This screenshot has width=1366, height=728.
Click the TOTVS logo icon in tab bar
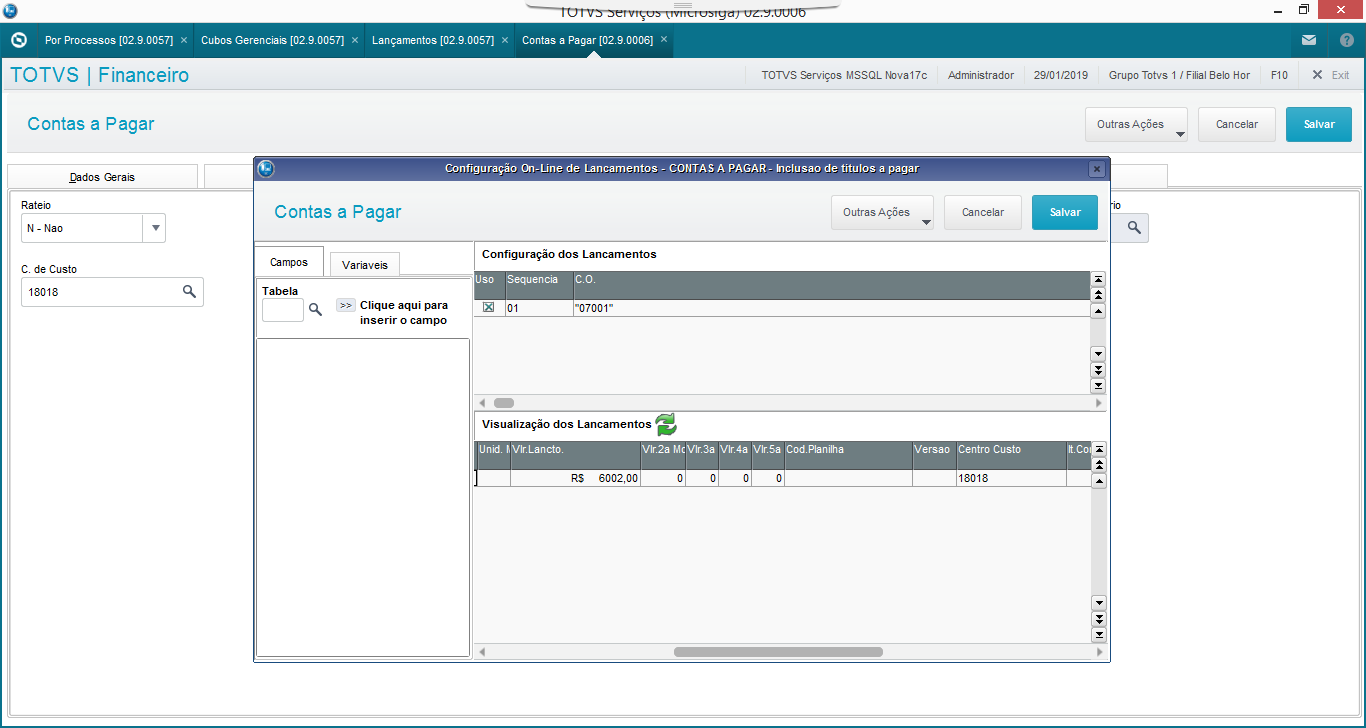(x=18, y=40)
